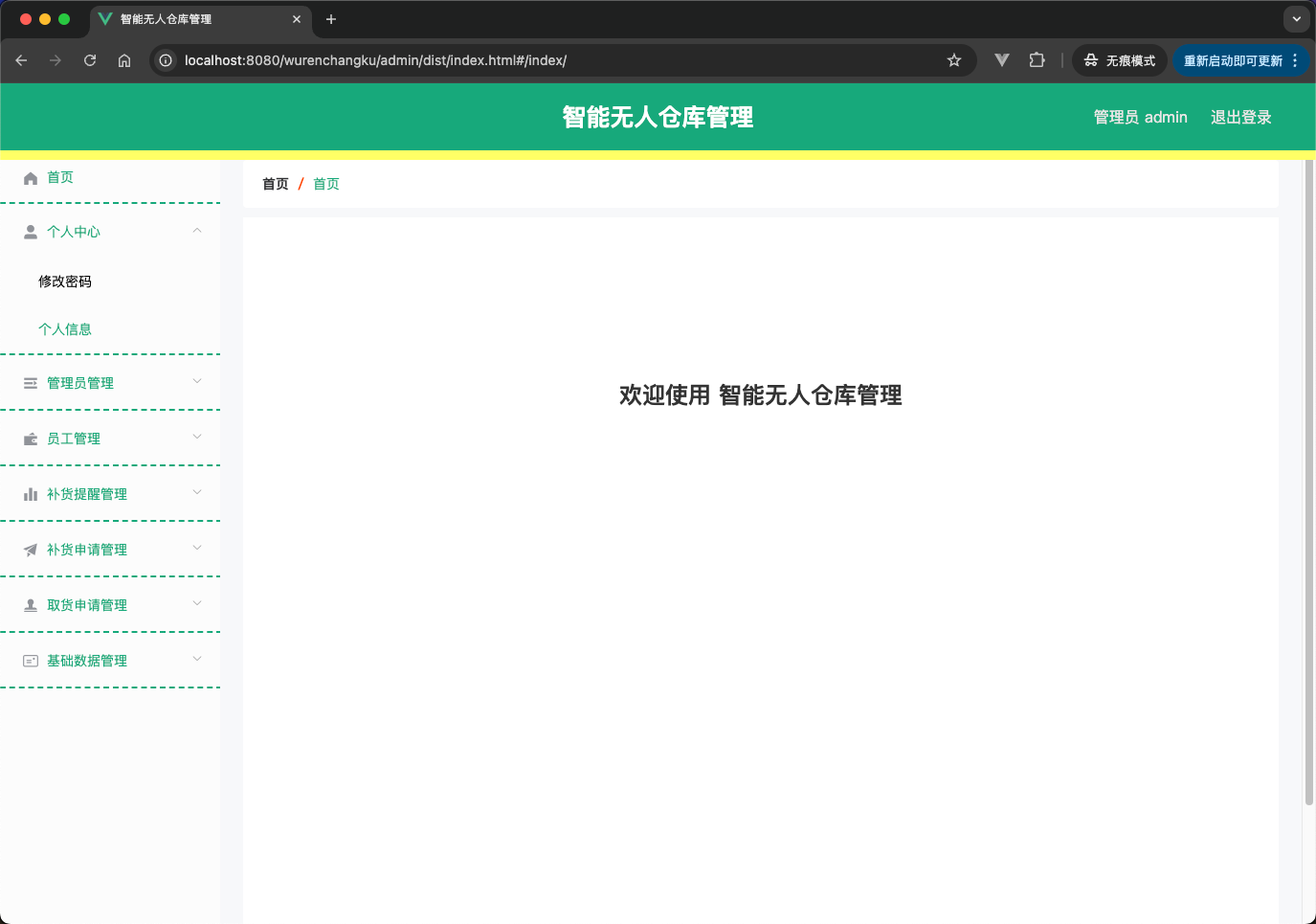Open the Vue devtools extension icon

click(1002, 60)
